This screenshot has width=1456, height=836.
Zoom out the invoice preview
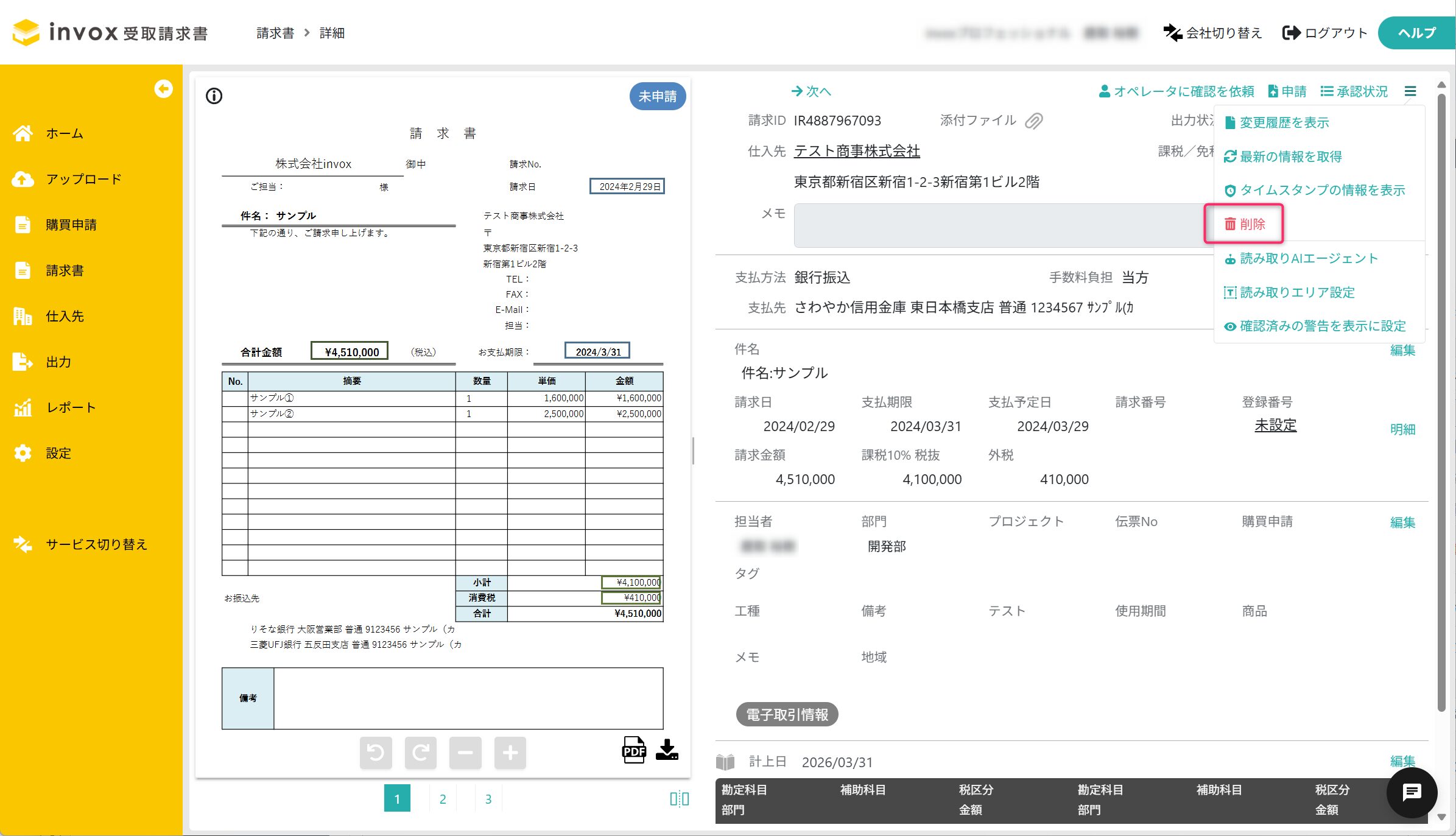(465, 753)
